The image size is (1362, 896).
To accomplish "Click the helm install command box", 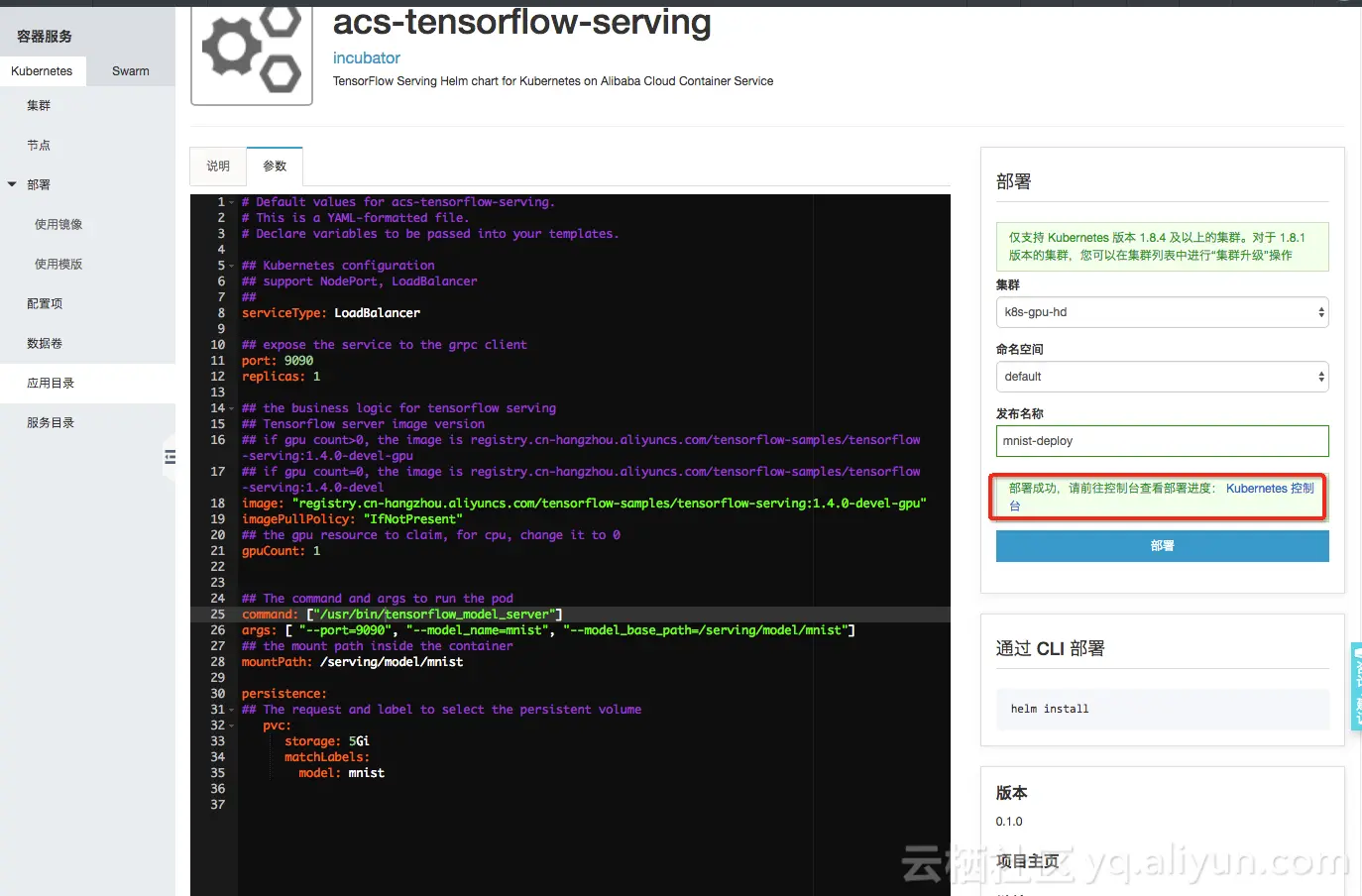I will coord(1162,709).
